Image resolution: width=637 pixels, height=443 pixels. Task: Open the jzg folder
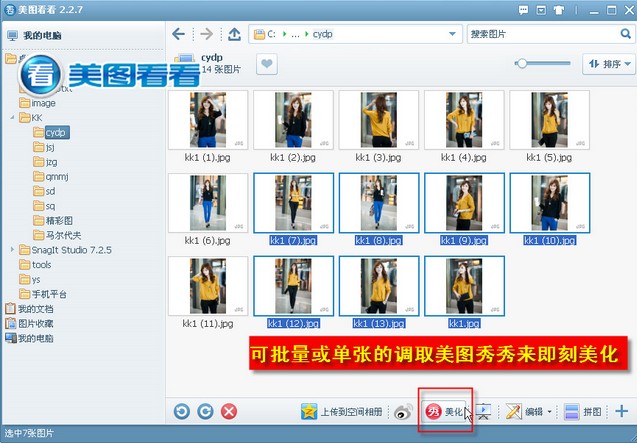pos(45,162)
